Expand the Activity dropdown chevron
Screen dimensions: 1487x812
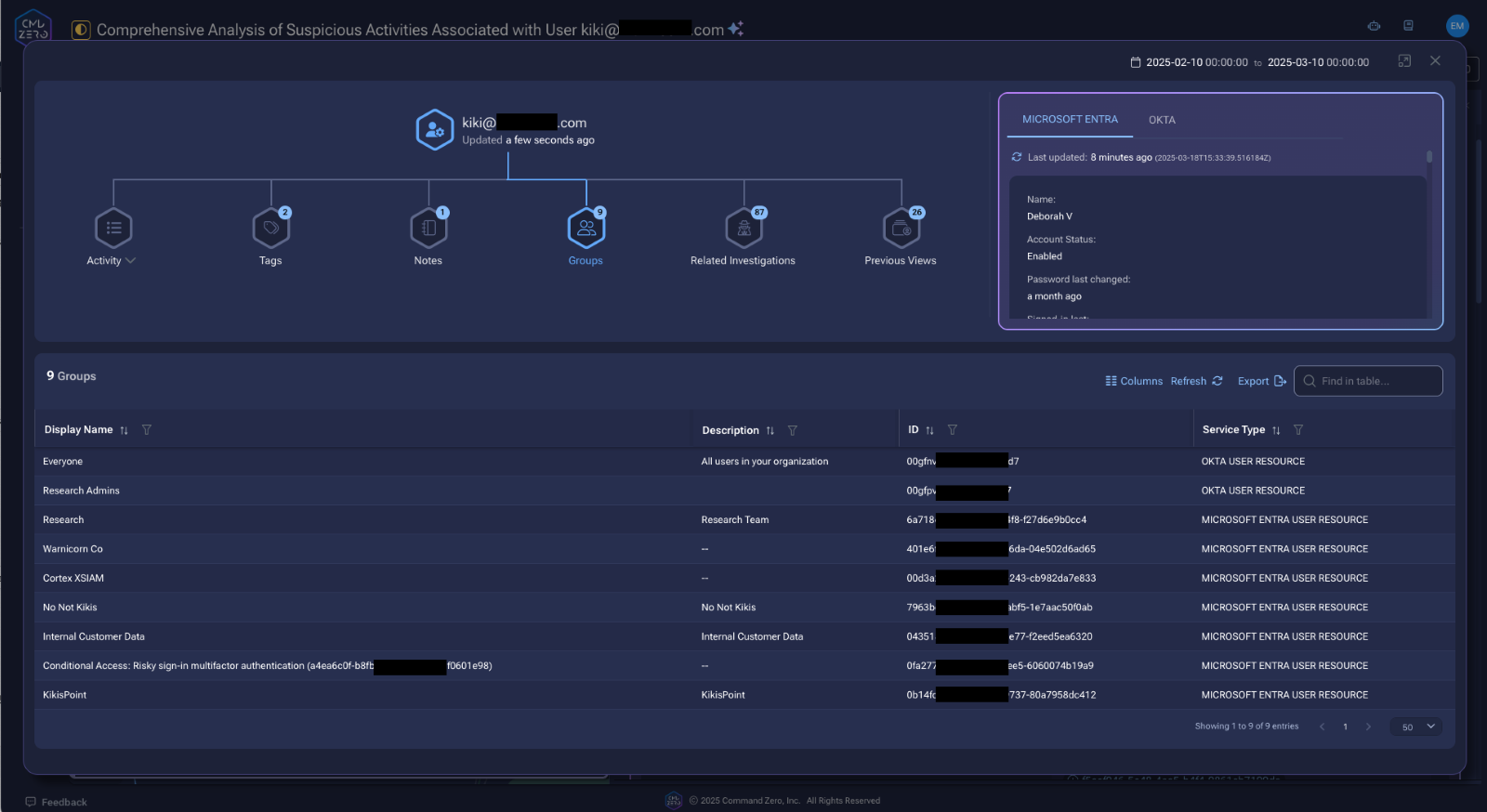(x=130, y=261)
